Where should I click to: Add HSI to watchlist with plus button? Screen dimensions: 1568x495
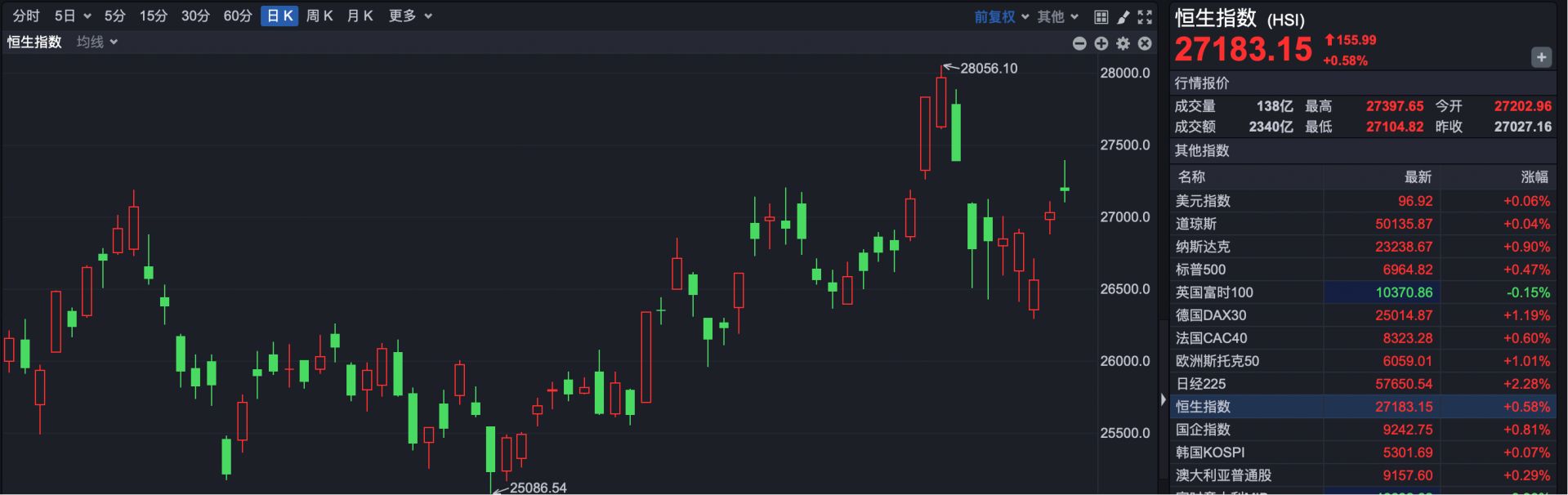(1541, 57)
